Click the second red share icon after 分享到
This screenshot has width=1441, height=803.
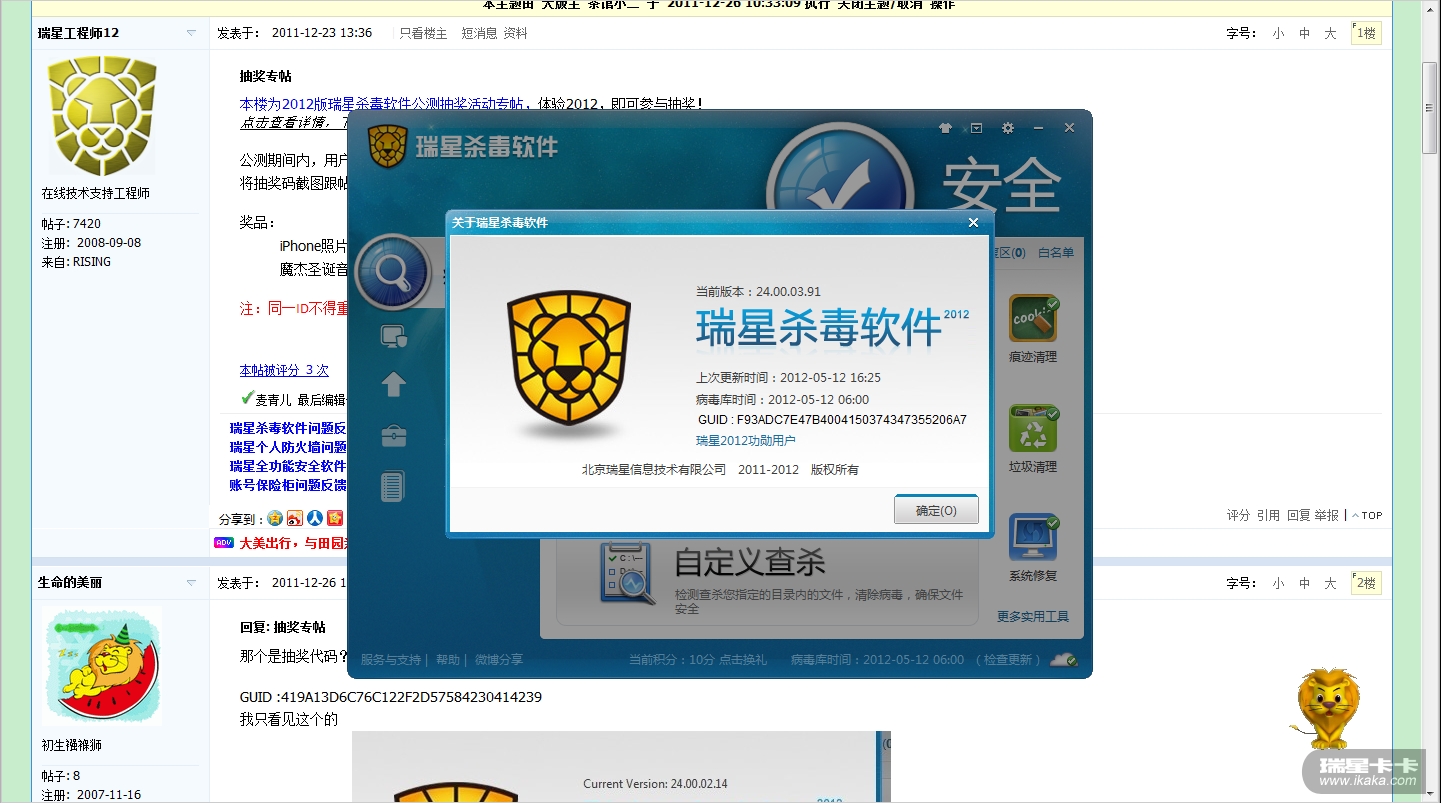[295, 518]
